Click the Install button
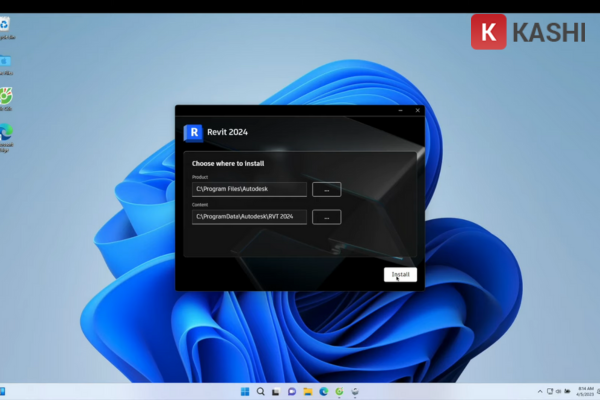 pyautogui.click(x=400, y=274)
